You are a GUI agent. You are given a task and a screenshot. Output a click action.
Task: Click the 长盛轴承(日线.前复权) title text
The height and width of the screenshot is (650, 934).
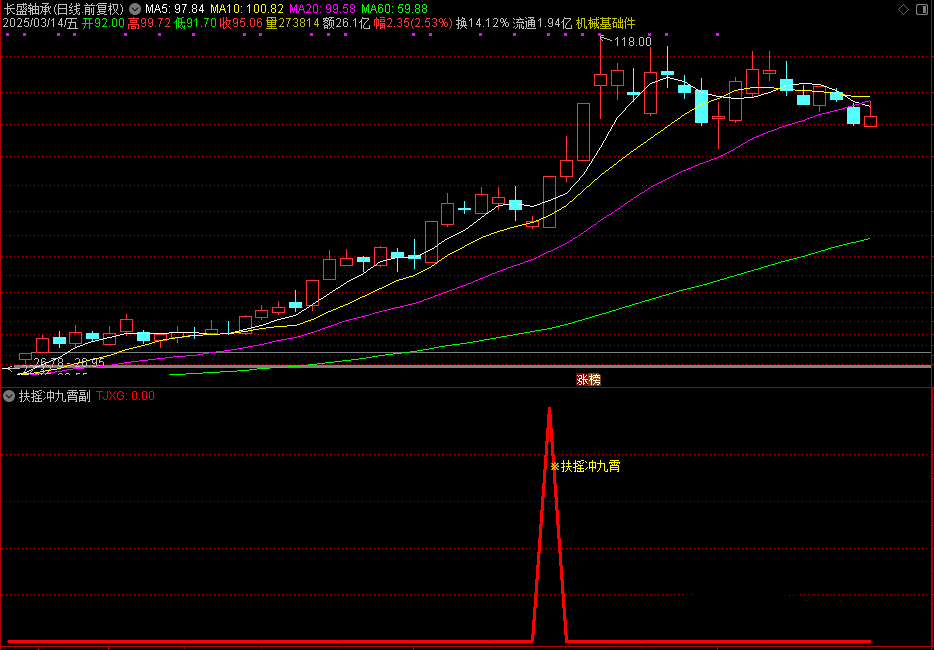[x=64, y=8]
